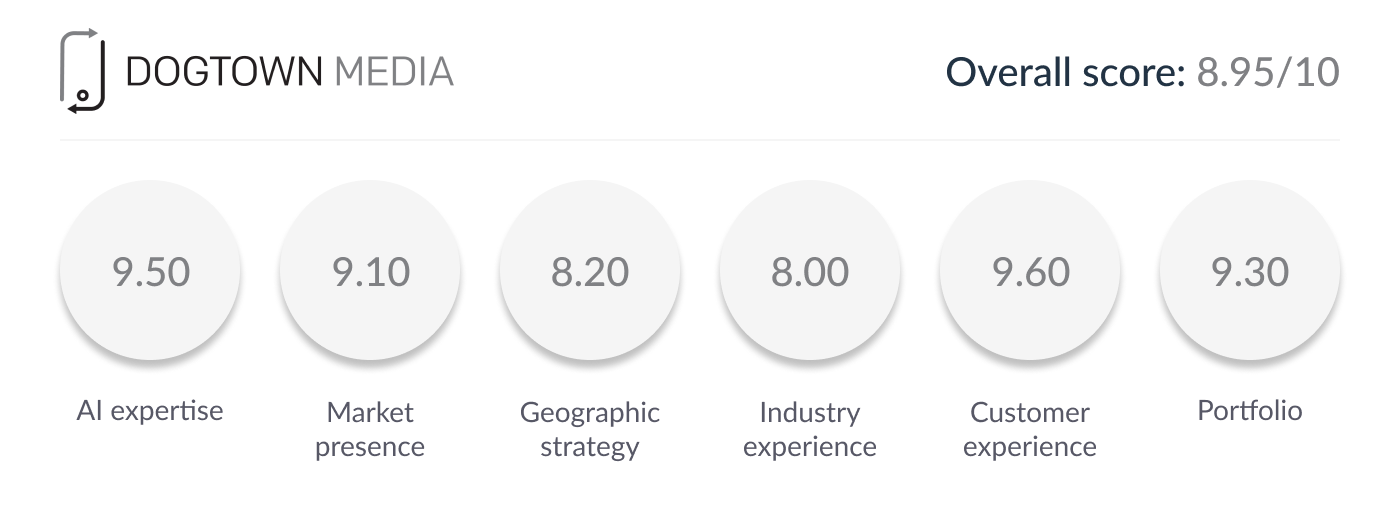Click the Dogtown Media phone logo icon
1400x520 pixels.
82,71
